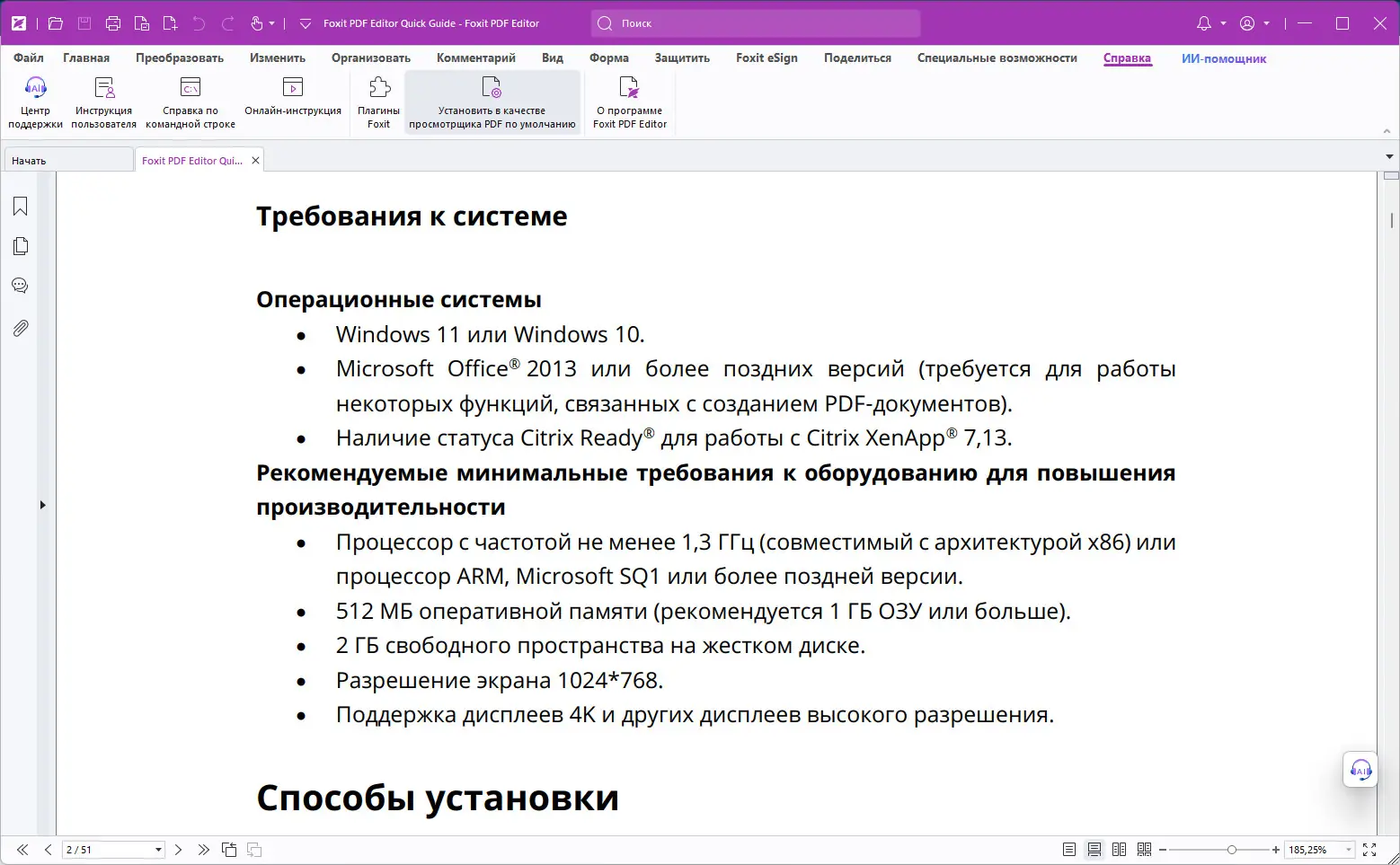Switch to single page view mode
This screenshot has width=1400, height=865.
(x=1069, y=849)
